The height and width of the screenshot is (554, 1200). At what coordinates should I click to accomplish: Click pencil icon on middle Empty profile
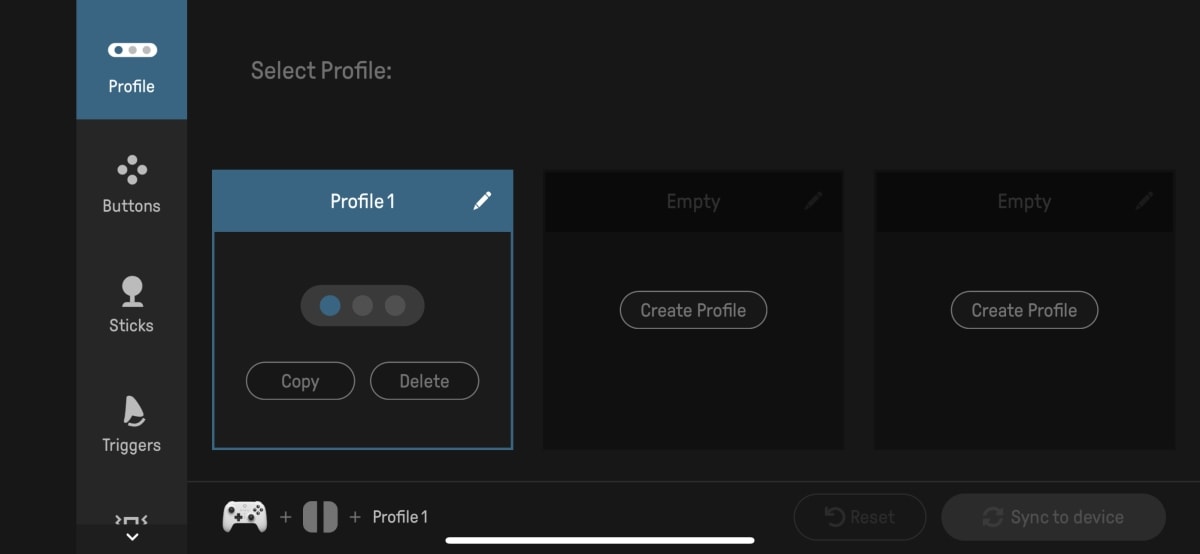pyautogui.click(x=813, y=201)
